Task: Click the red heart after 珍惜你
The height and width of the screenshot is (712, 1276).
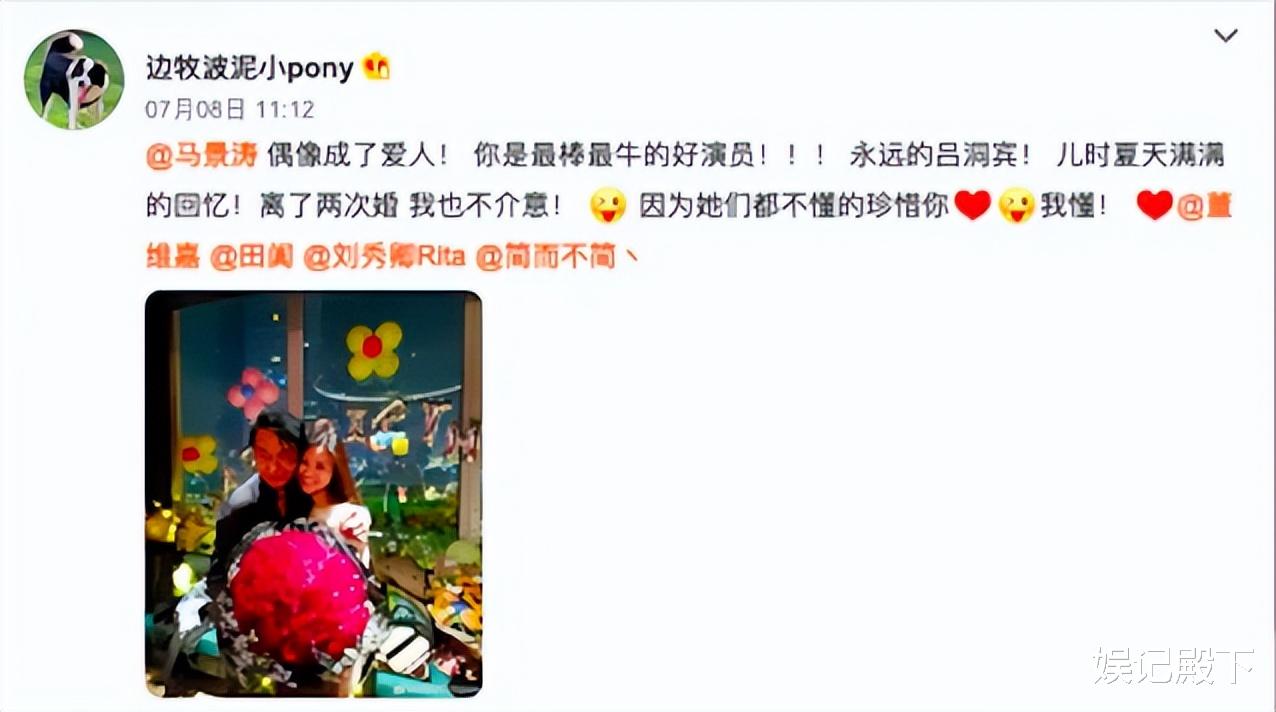Action: pyautogui.click(x=972, y=206)
